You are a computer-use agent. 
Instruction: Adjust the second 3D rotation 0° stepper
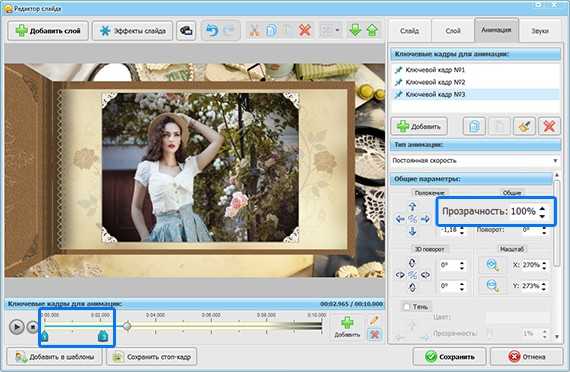[x=462, y=287]
